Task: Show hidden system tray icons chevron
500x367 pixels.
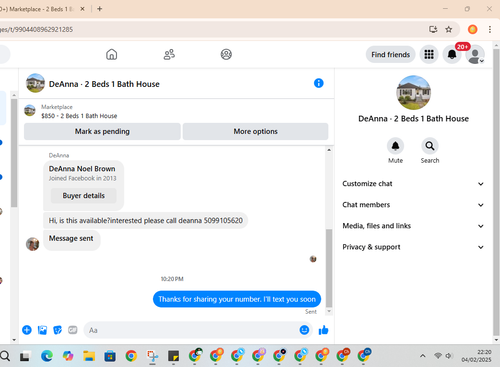Action: (423, 356)
